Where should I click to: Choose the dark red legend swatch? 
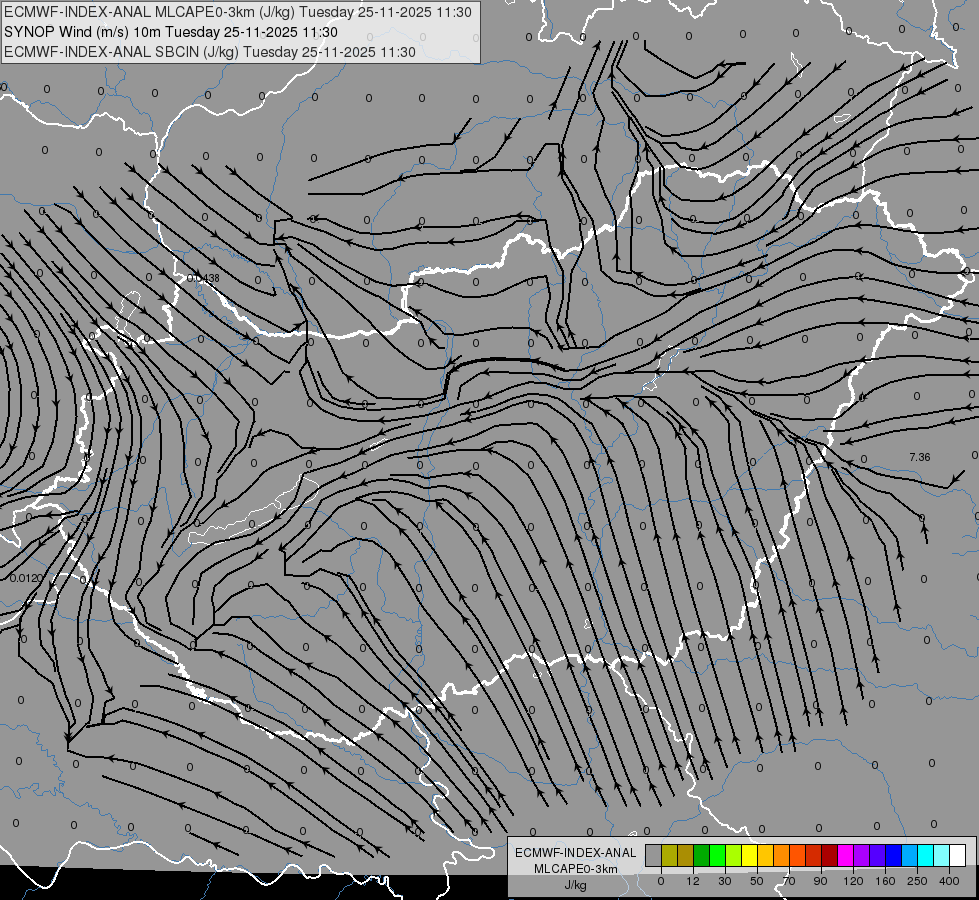(x=829, y=855)
